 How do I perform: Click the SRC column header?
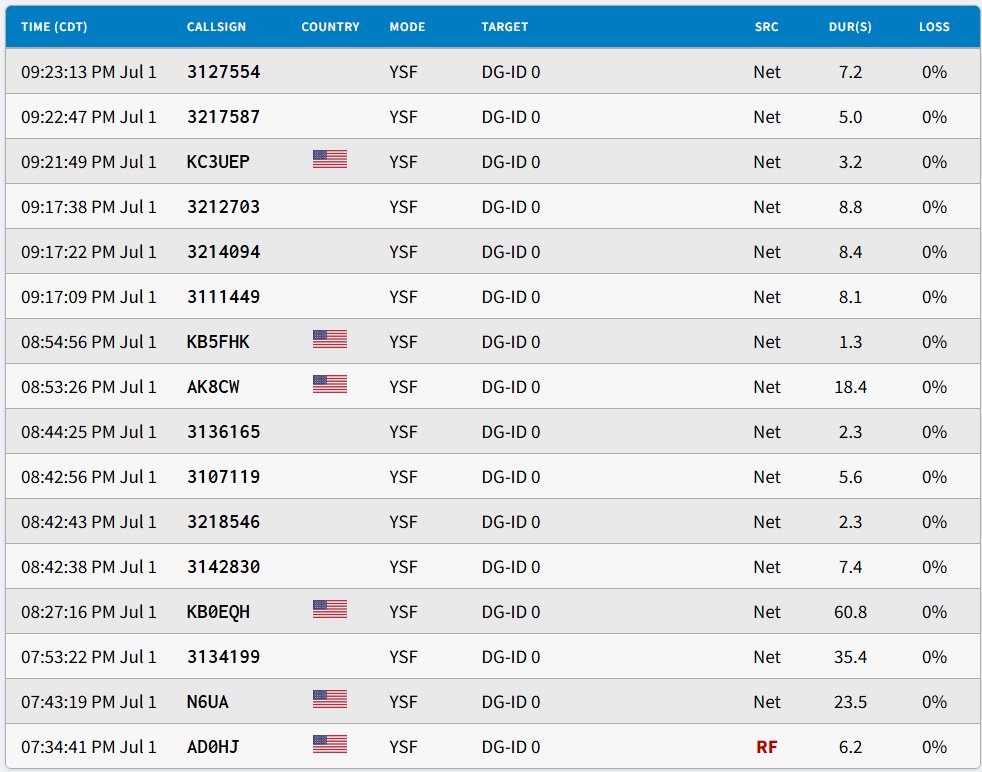point(767,27)
